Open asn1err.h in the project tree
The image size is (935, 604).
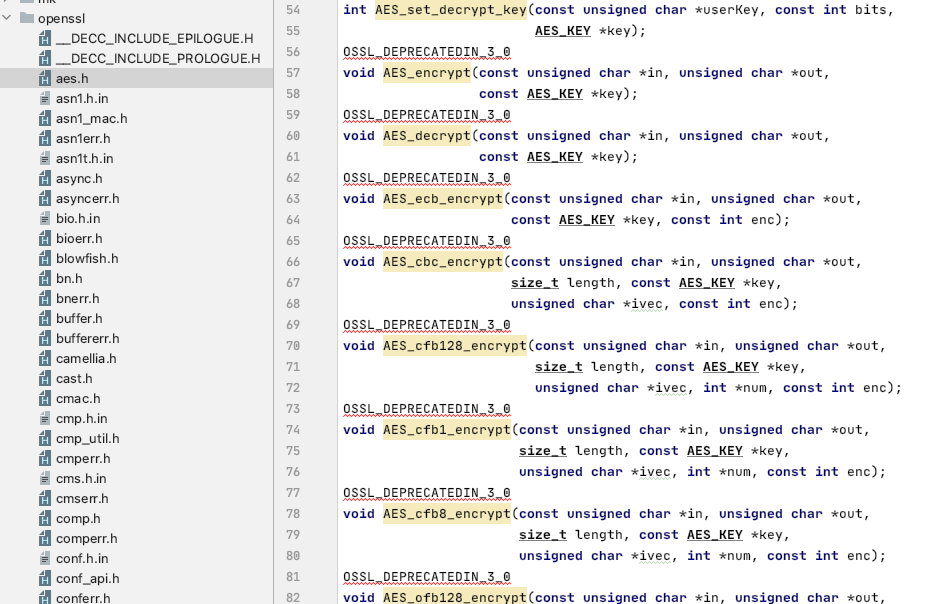(83, 138)
